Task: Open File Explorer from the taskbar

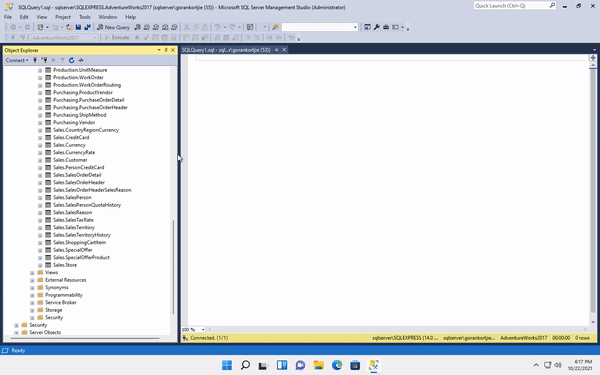Action: click(318, 365)
